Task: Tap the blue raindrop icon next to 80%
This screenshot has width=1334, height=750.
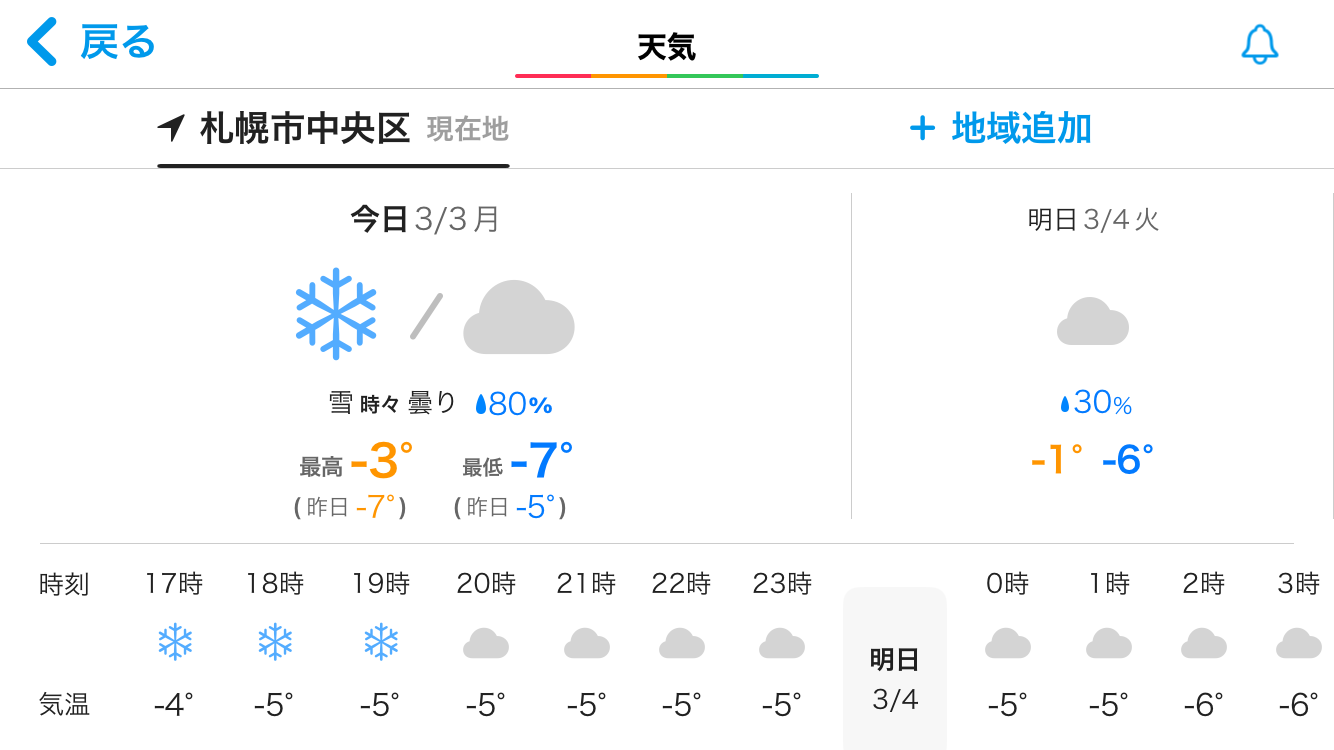Action: [x=481, y=404]
